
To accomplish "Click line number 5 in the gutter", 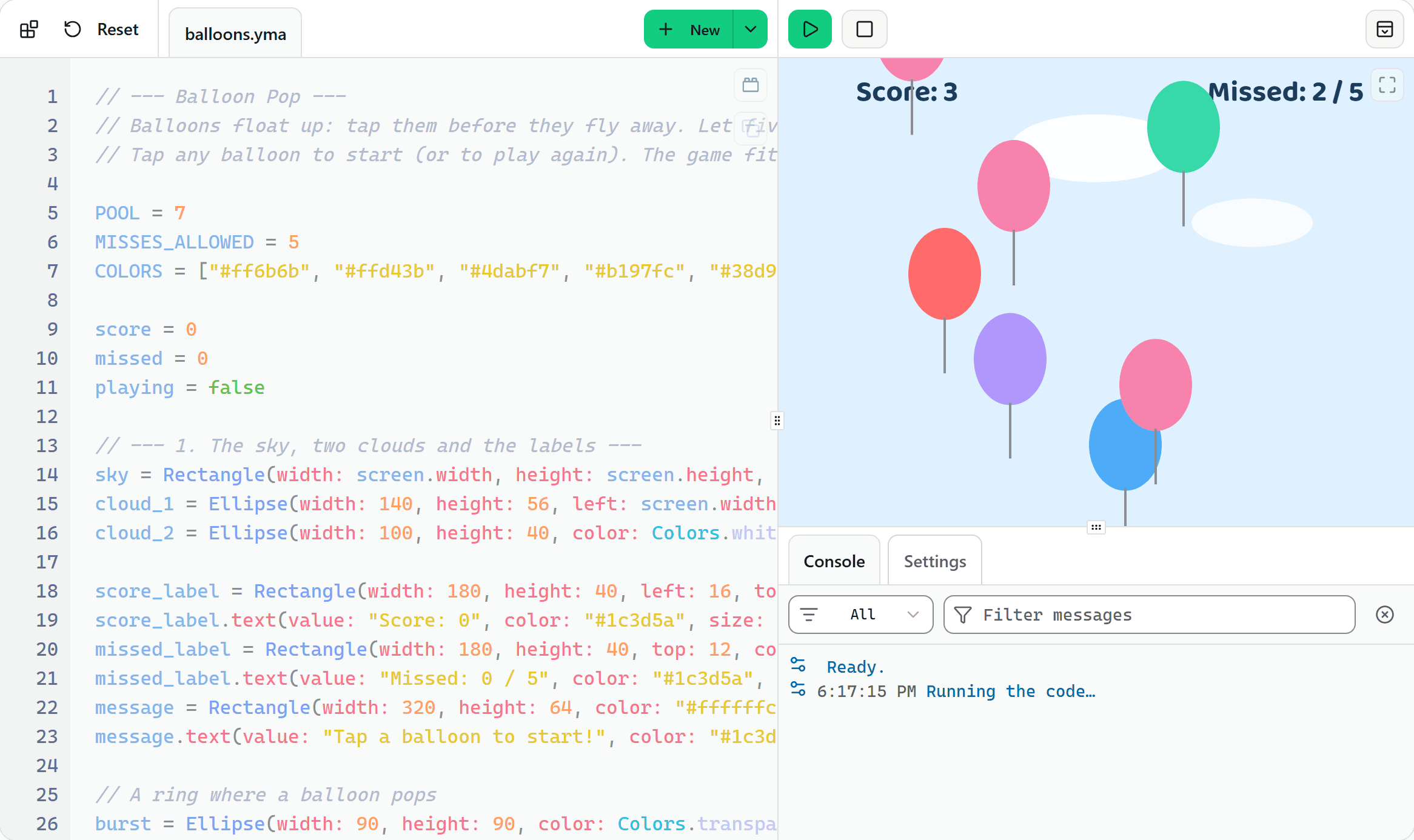I will [x=53, y=213].
